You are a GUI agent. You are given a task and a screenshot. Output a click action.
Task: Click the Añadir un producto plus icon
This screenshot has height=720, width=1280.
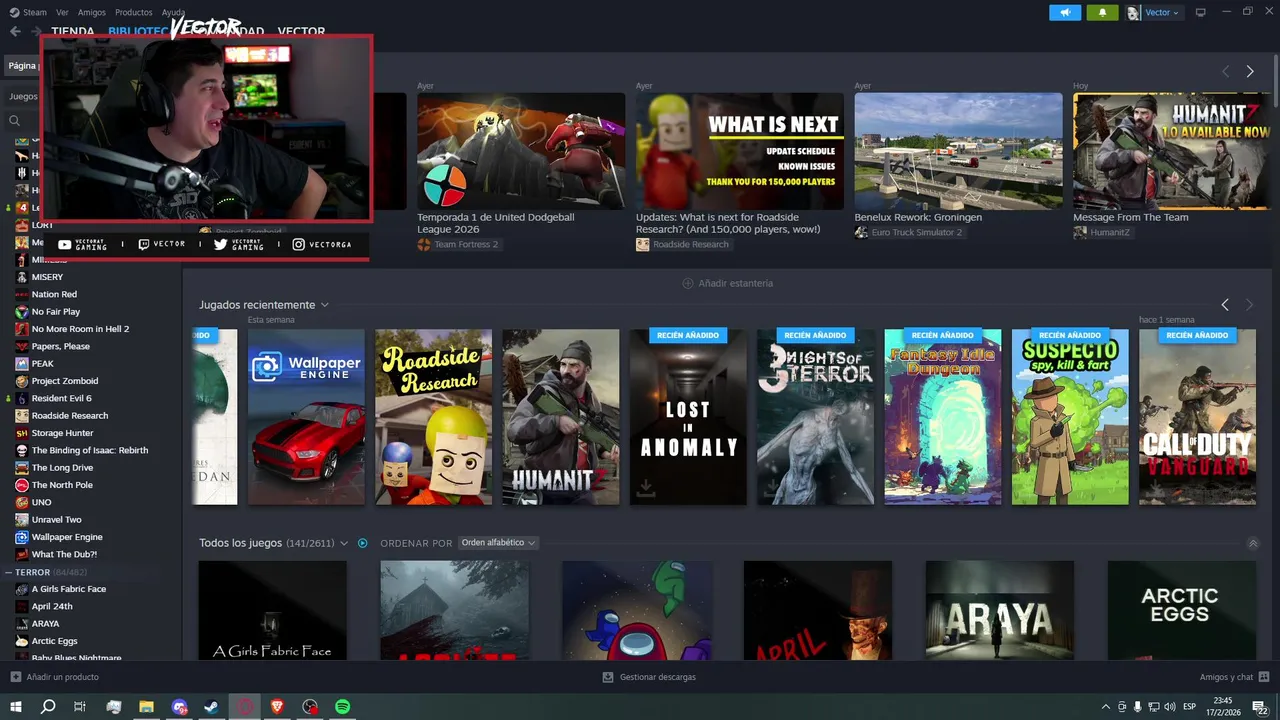(15, 677)
